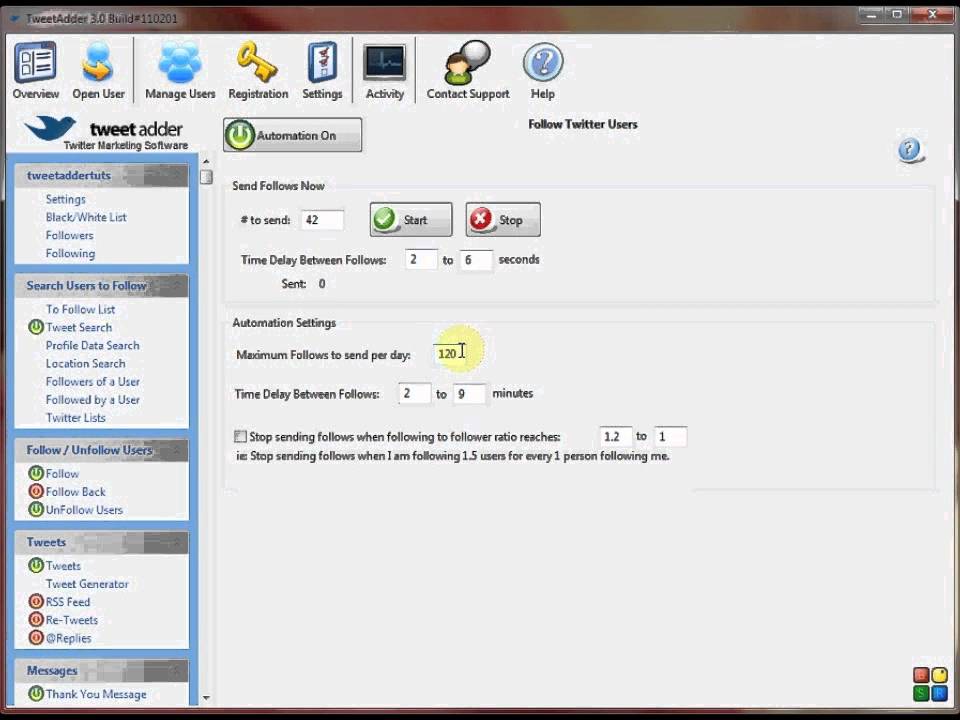The image size is (960, 720).
Task: Open the Black/White List page
Action: (x=86, y=217)
